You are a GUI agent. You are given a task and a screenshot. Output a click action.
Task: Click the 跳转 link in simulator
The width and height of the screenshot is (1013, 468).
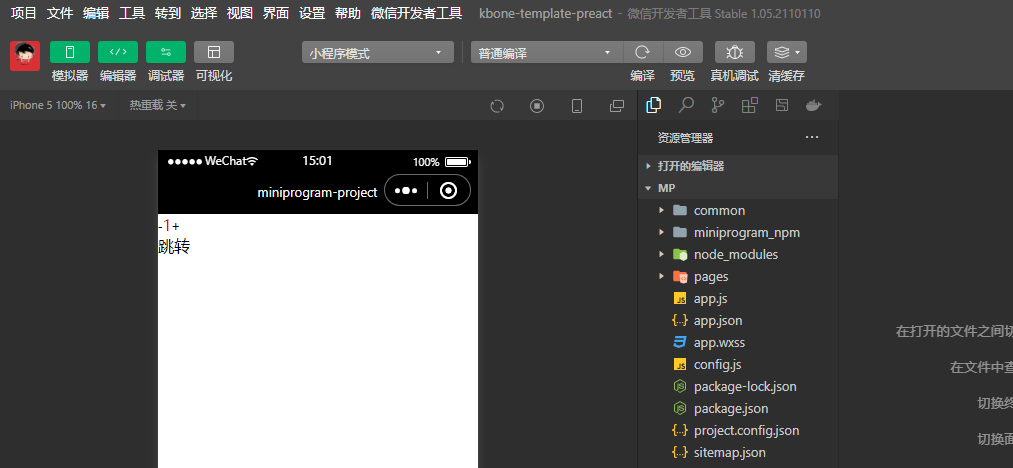(174, 247)
